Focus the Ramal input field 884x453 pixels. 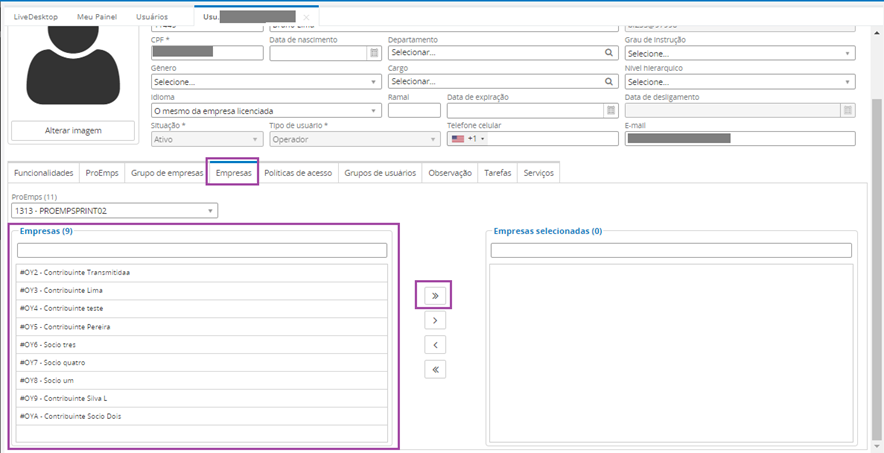coord(414,110)
